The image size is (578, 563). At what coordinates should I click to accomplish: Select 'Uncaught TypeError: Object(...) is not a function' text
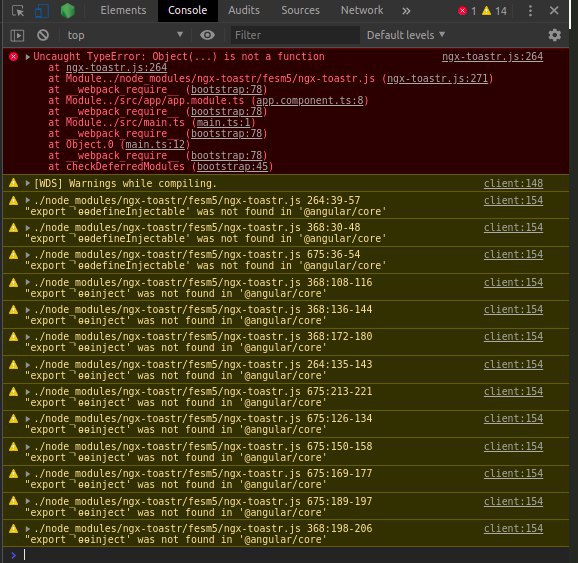coord(179,56)
